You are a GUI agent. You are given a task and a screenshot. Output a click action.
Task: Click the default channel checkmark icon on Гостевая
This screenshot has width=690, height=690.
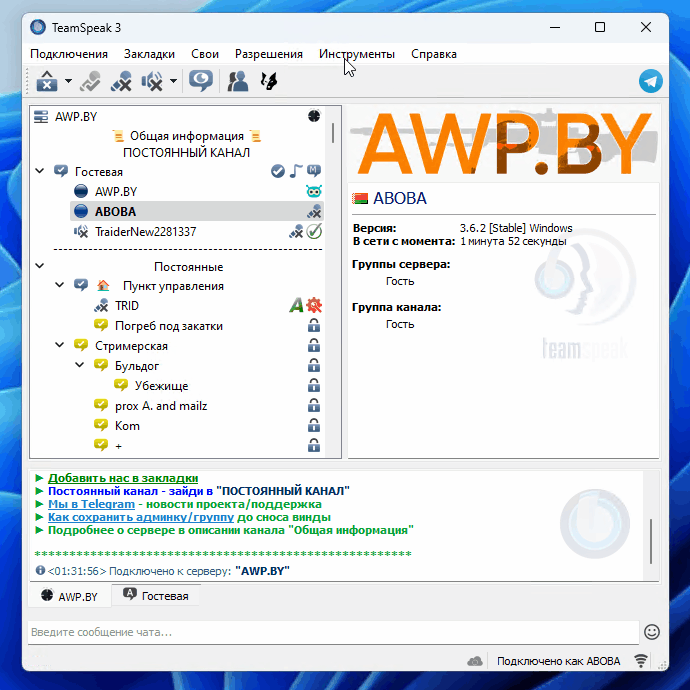278,171
